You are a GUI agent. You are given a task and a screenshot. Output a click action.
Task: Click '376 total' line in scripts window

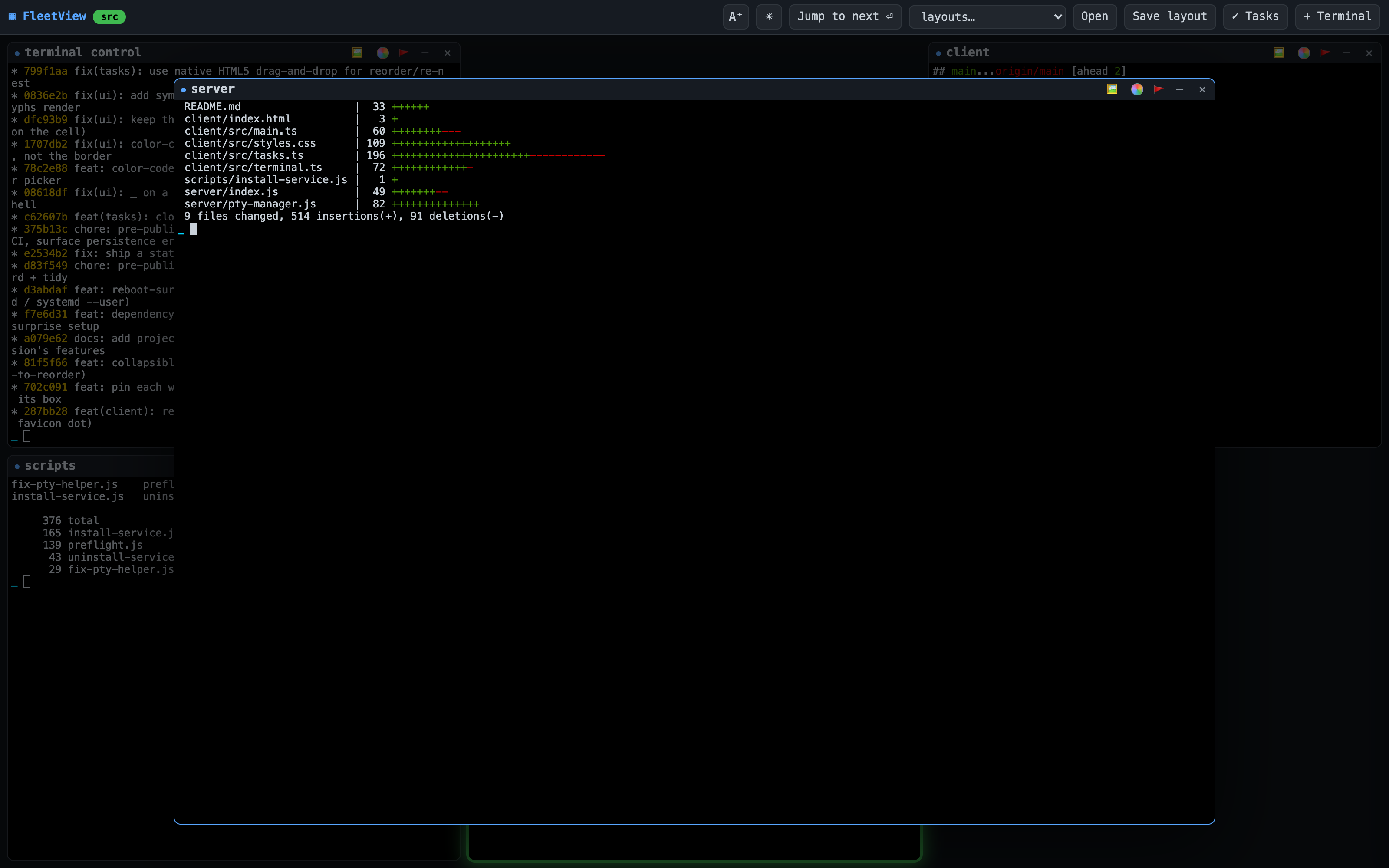[x=71, y=521]
